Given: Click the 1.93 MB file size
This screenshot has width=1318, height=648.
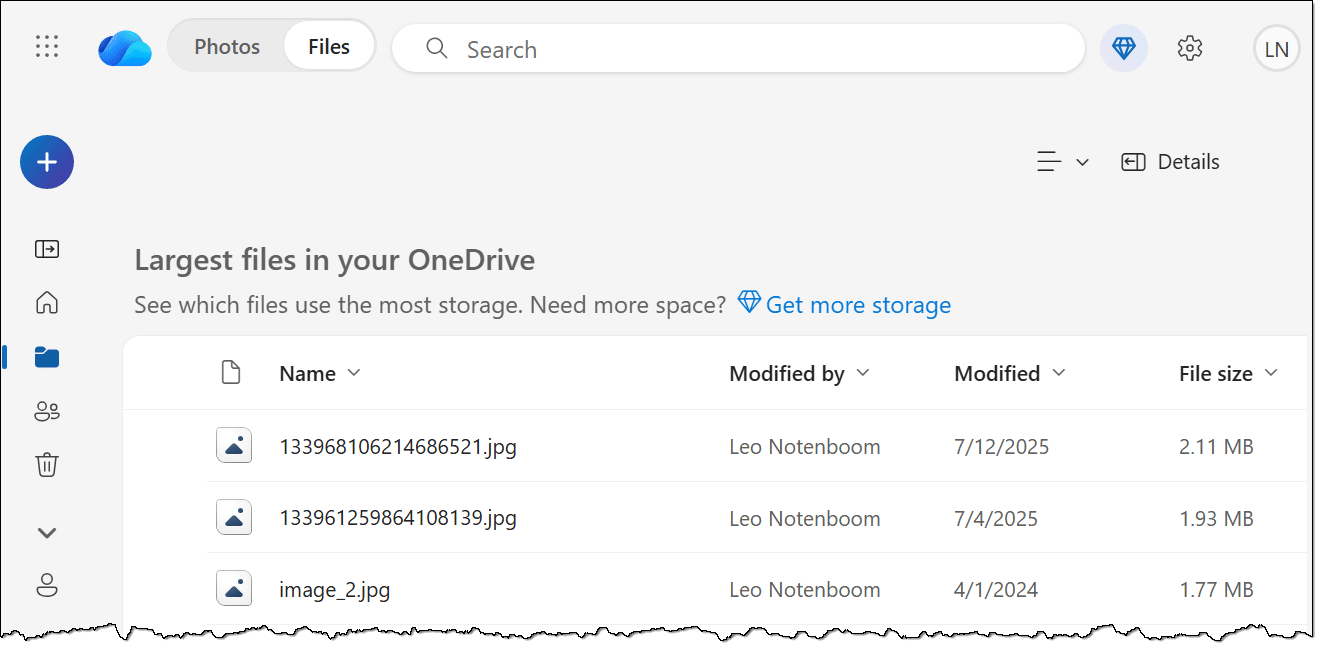Looking at the screenshot, I should tap(1216, 519).
